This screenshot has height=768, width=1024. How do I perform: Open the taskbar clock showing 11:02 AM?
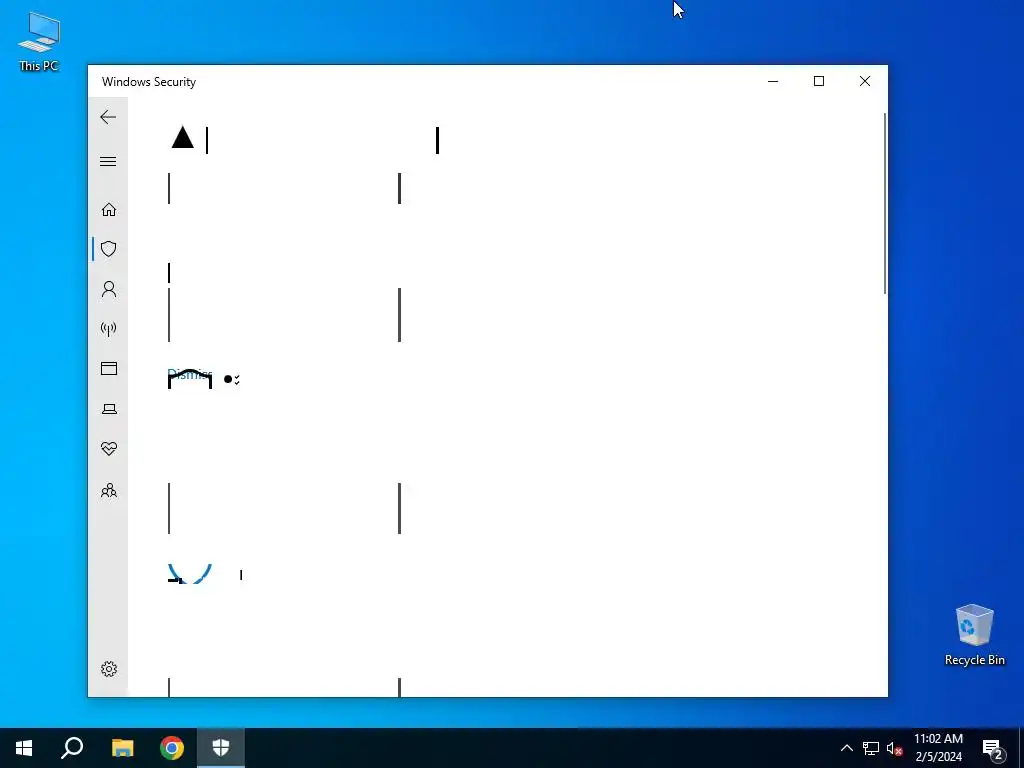[x=938, y=748]
